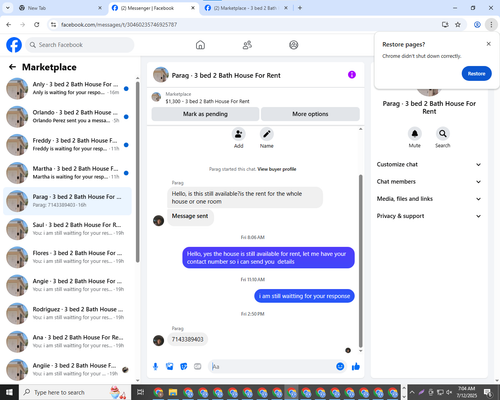Dismiss the Restore pages popup
This screenshot has height=400, width=500.
pos(488,44)
